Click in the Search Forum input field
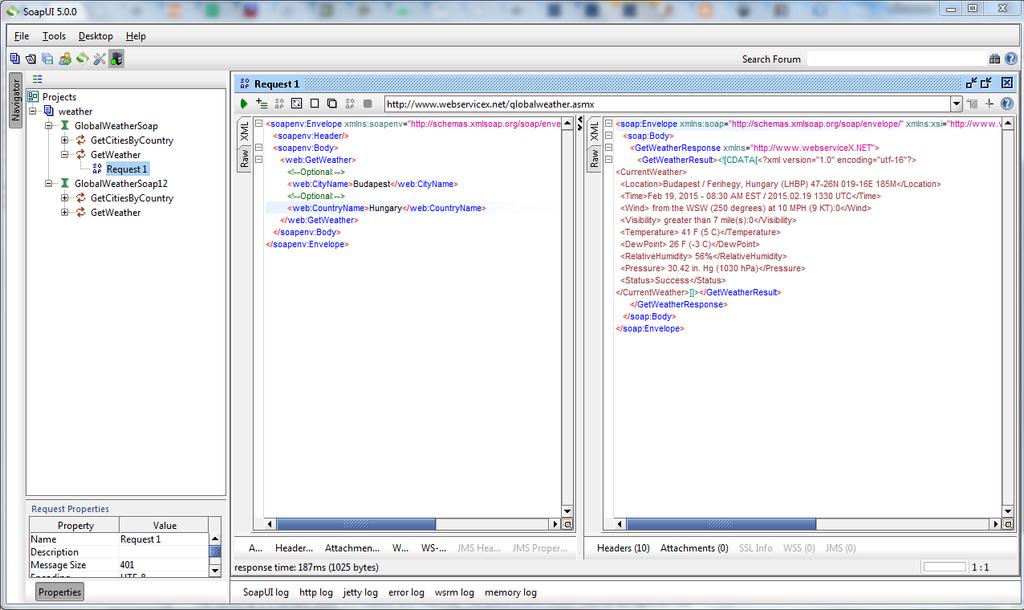The image size is (1024, 610). pos(897,59)
